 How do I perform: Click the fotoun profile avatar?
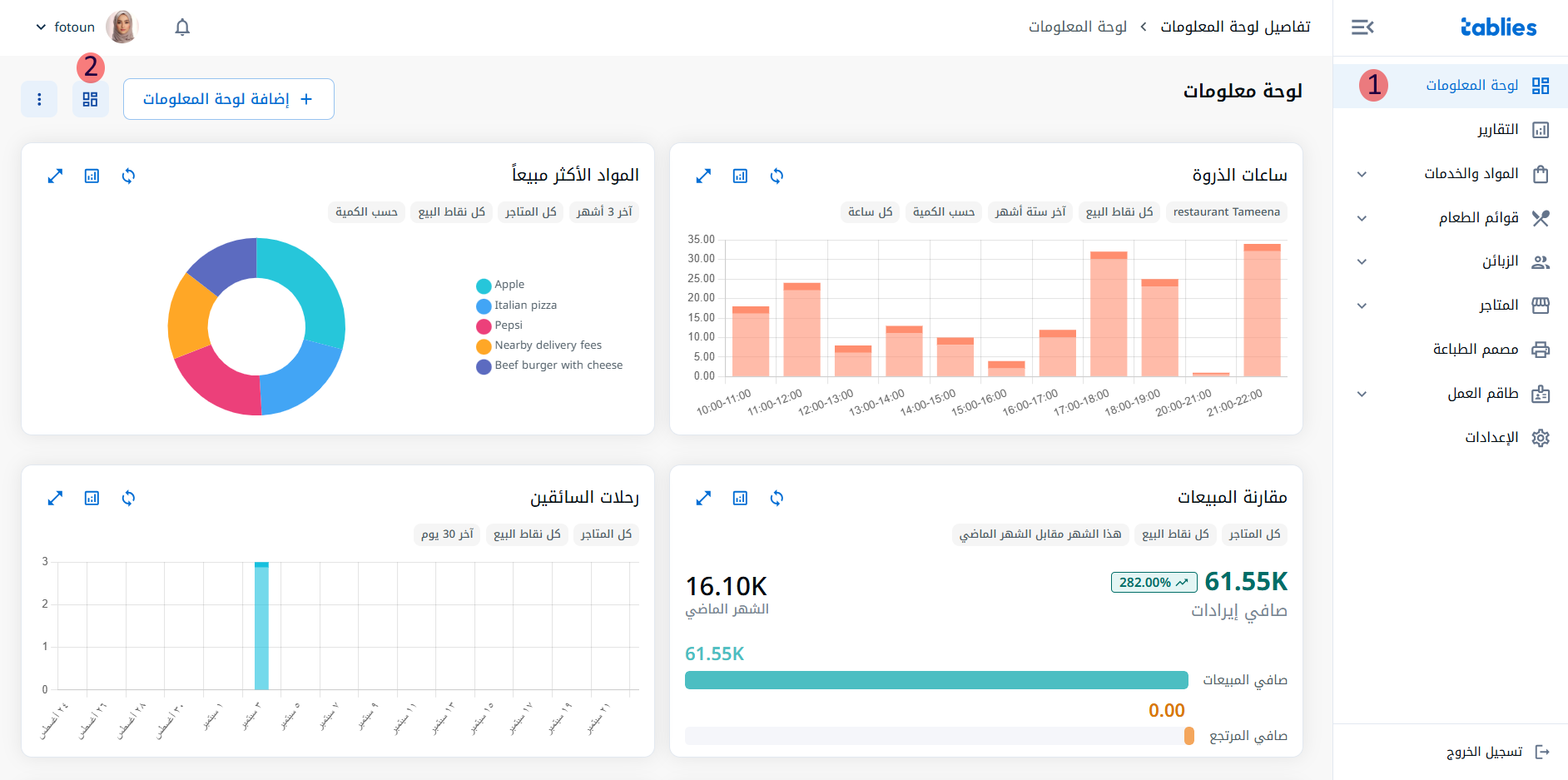[122, 27]
